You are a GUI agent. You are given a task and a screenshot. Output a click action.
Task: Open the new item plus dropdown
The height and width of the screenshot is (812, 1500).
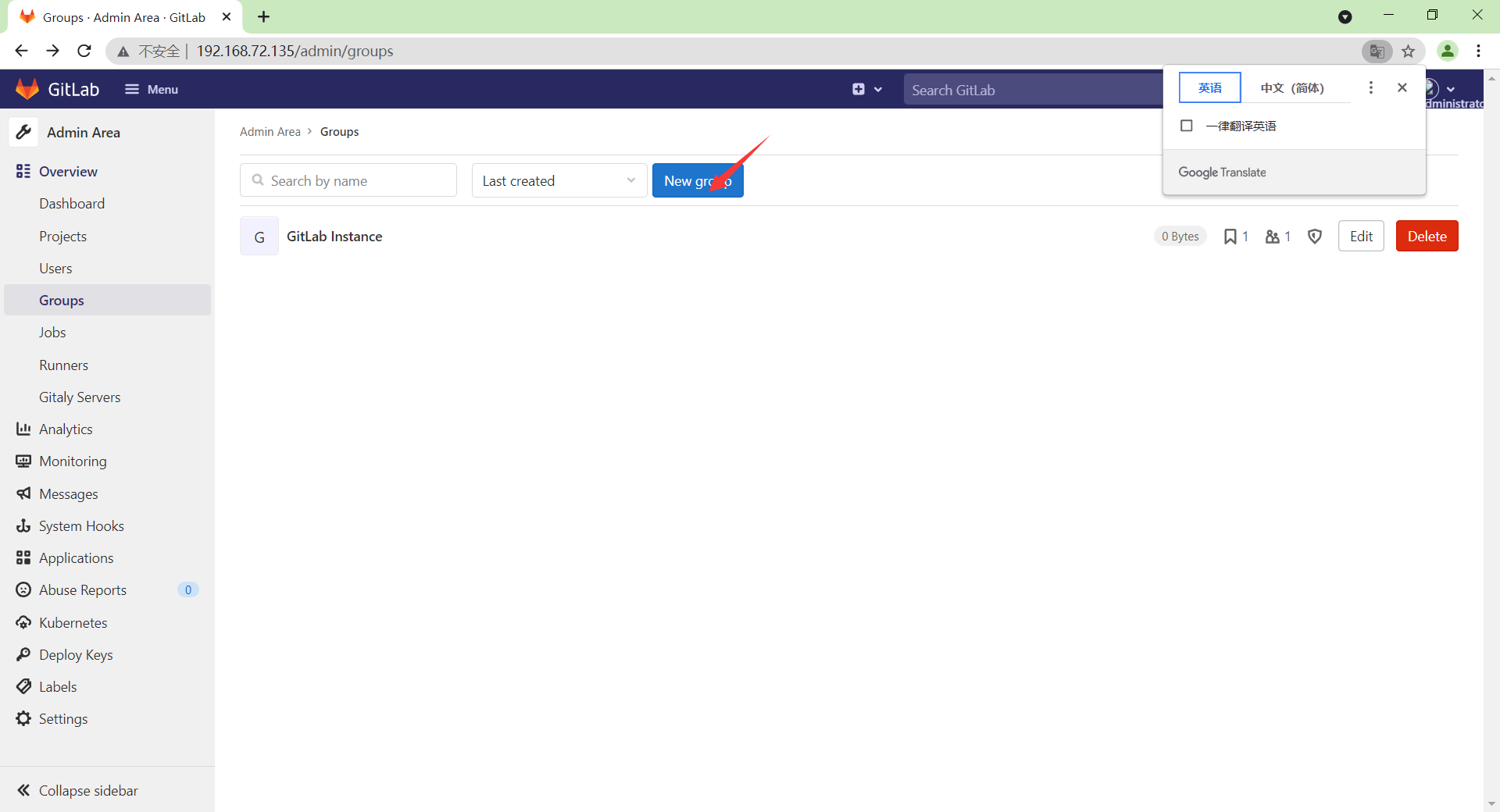pyautogui.click(x=867, y=89)
